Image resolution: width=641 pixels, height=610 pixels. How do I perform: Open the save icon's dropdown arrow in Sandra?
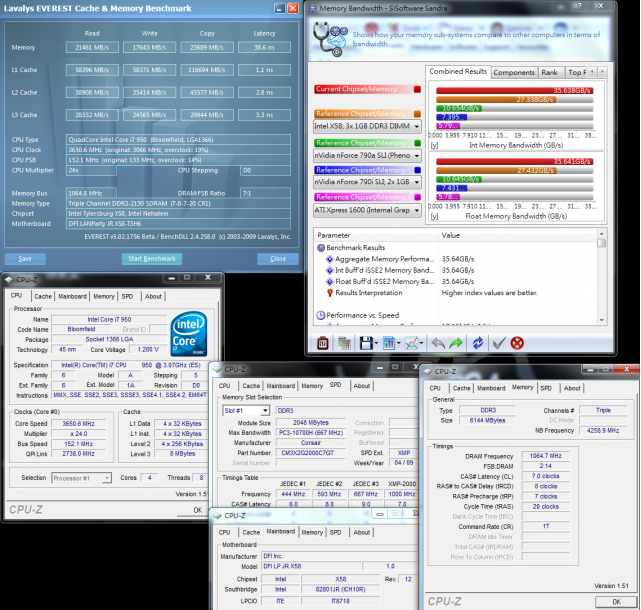click(376, 343)
